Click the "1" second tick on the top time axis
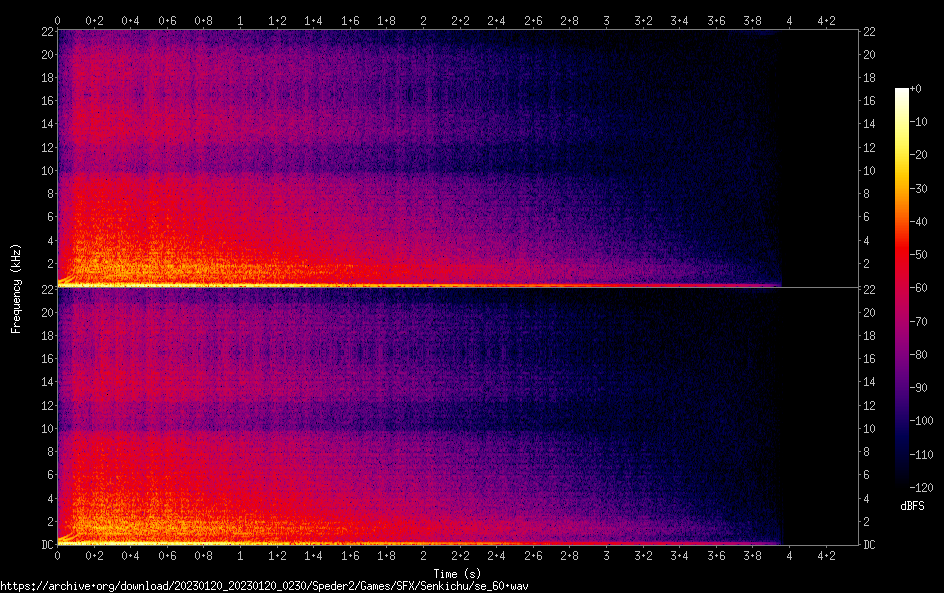Screen dimensions: 944x593 click(x=241, y=20)
